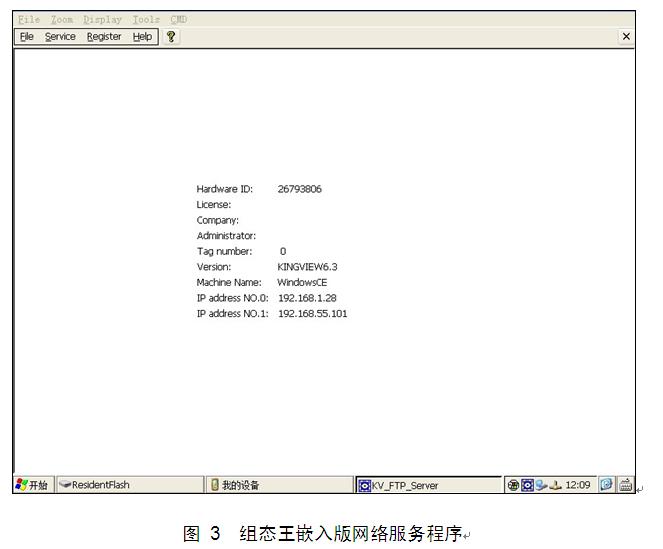Open the outer Zoom menu
663x549 pixels.
tap(62, 19)
